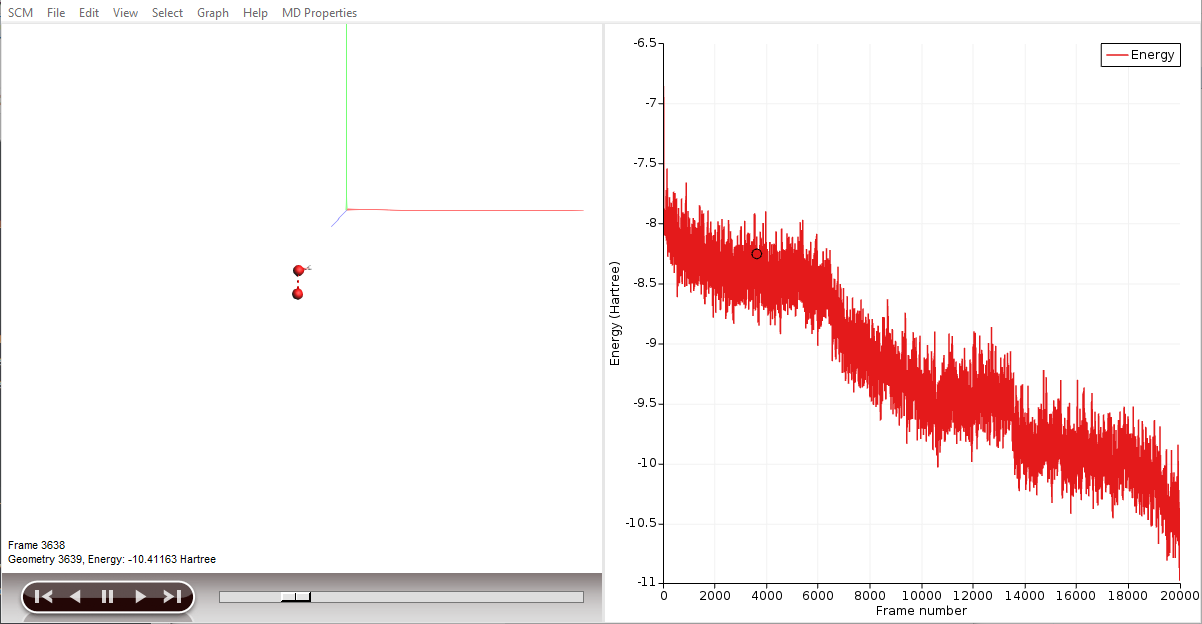Viewport: 1202px width, 624px height.
Task: Click the Energy (Hartree) axis label
Action: [616, 313]
